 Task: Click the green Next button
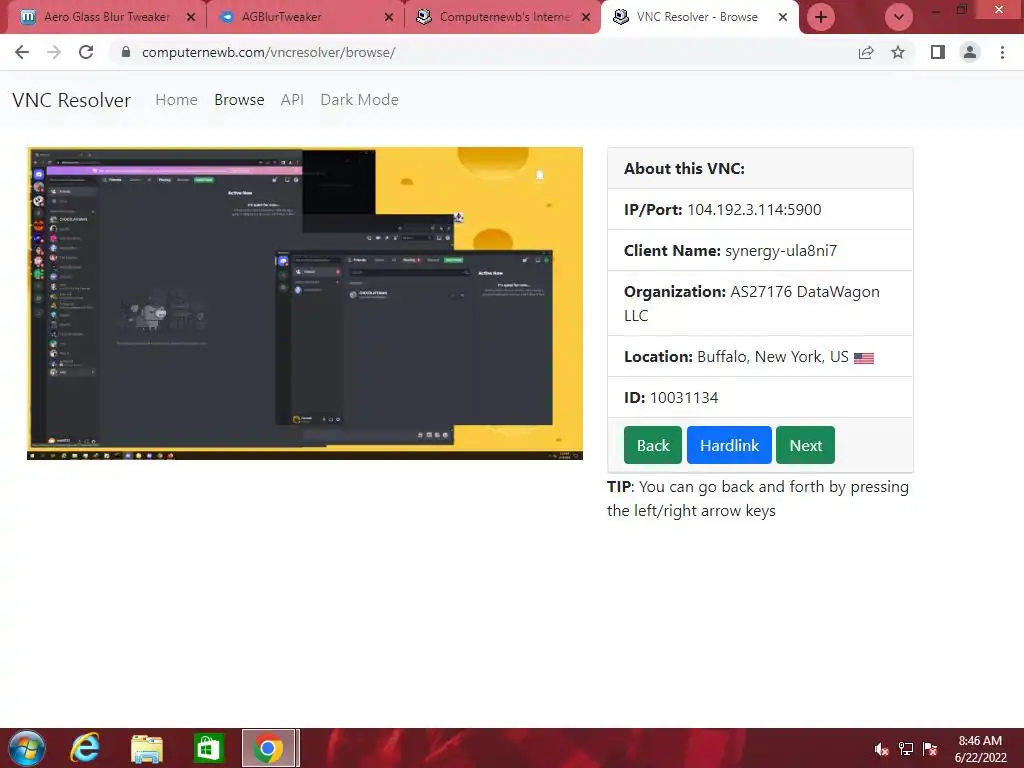[x=805, y=445]
